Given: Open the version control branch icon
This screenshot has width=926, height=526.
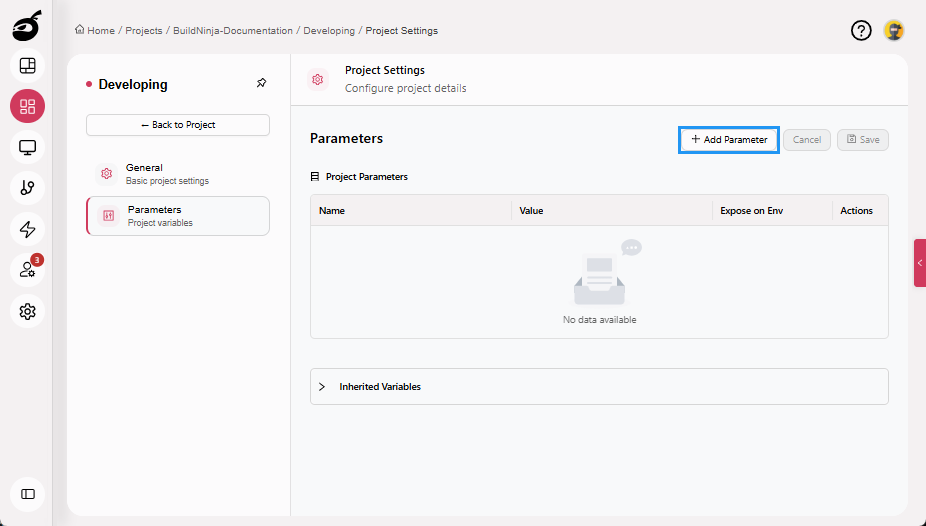Looking at the screenshot, I should 27,188.
